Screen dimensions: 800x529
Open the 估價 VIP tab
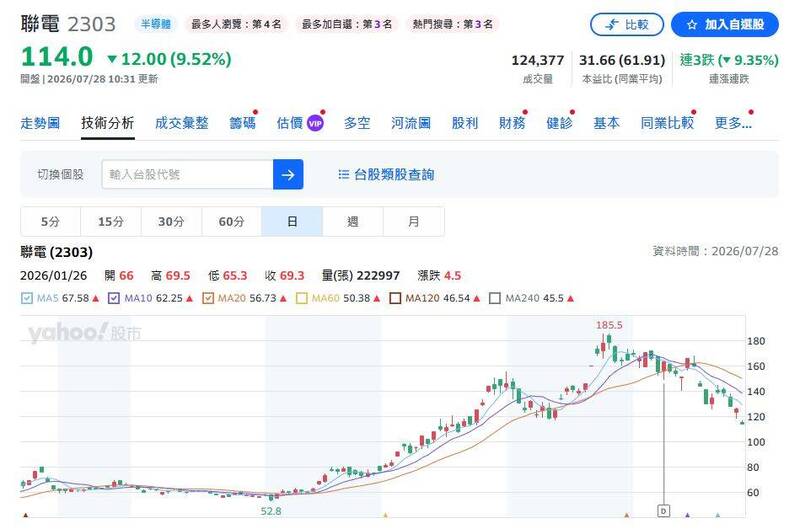(300, 123)
